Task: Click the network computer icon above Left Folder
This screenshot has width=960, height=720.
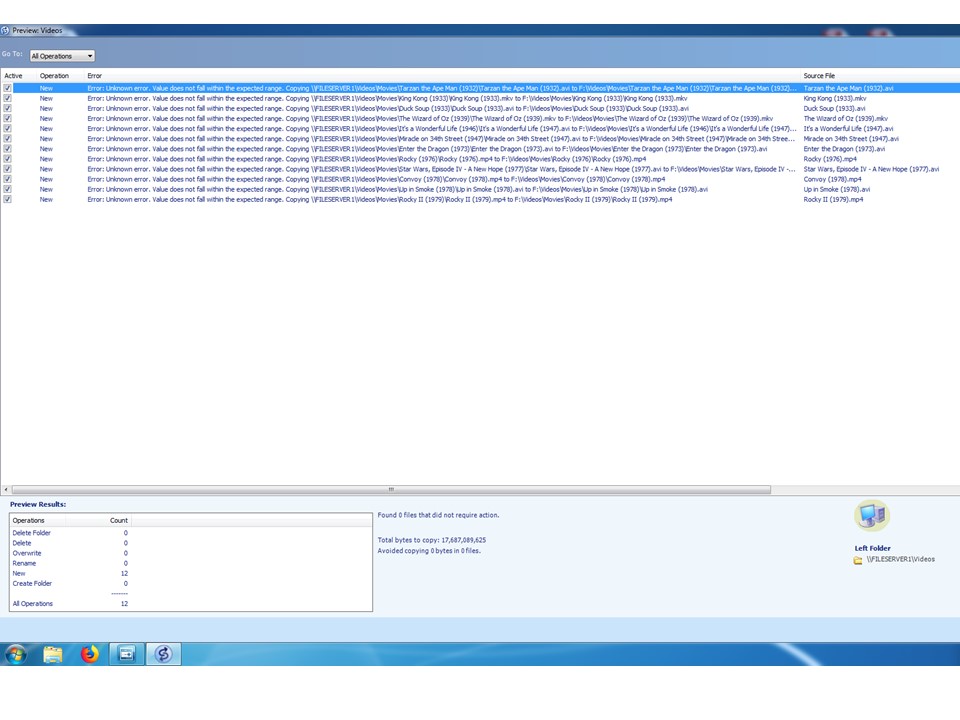Action: (x=871, y=516)
